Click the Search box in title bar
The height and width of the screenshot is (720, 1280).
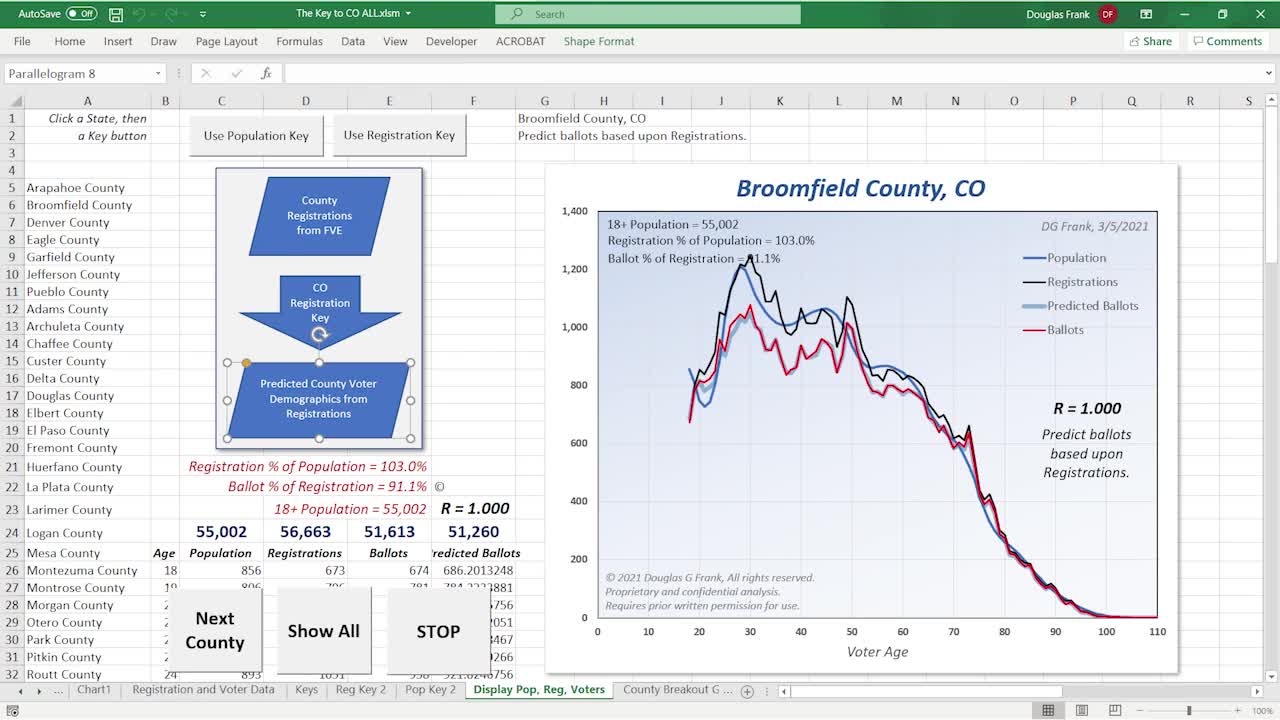[x=648, y=14]
